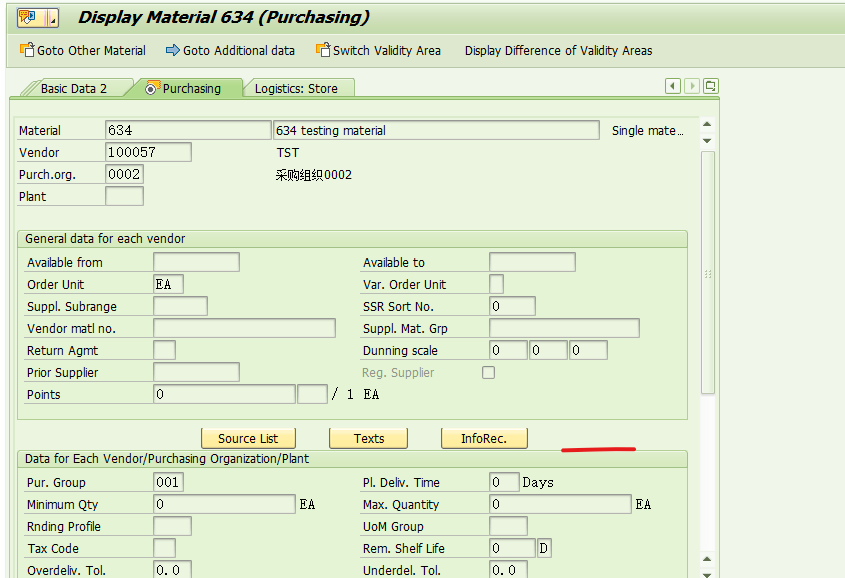Screen dimensions: 845x578
Task: Click the General data for each vendor header
Action: pos(105,239)
